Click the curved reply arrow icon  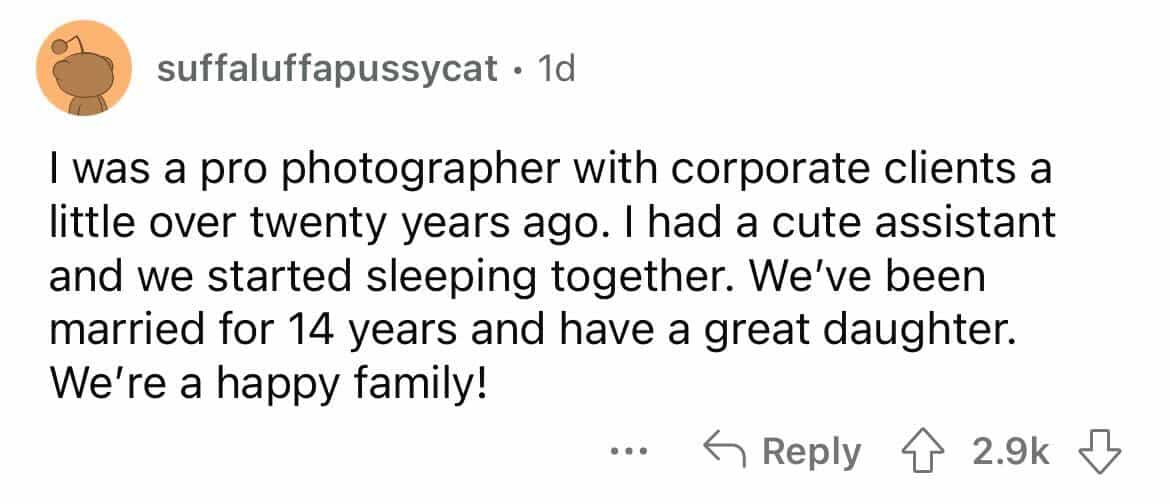point(727,452)
